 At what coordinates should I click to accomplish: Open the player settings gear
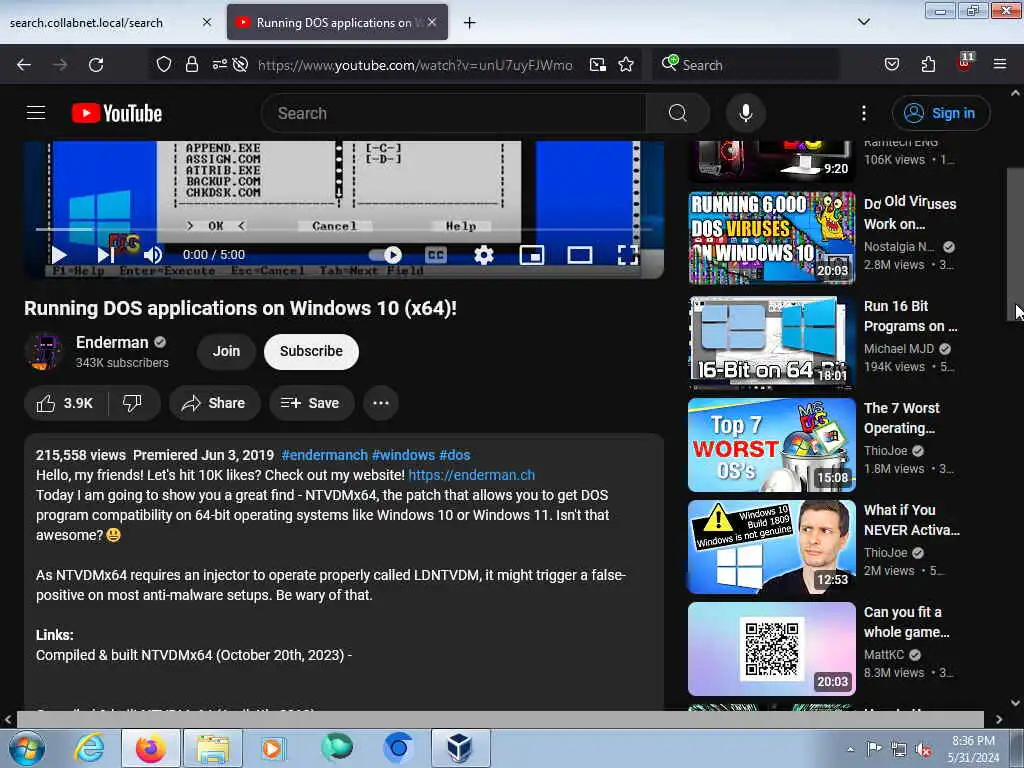(483, 255)
